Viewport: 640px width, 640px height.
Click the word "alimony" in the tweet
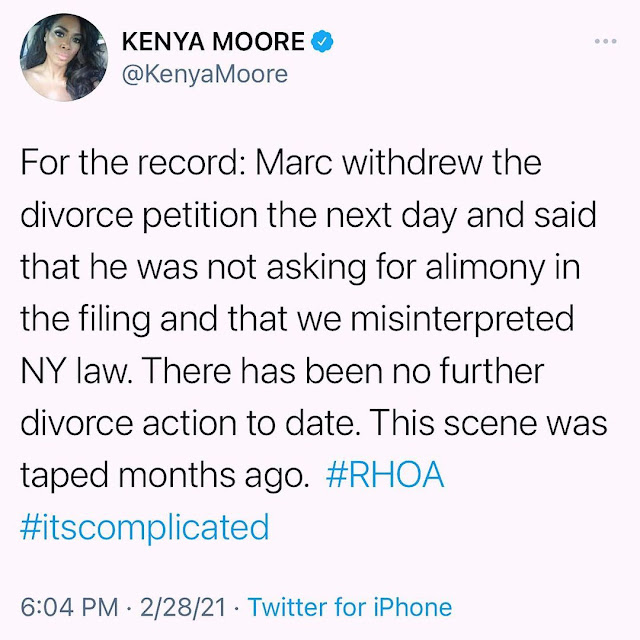tap(485, 267)
